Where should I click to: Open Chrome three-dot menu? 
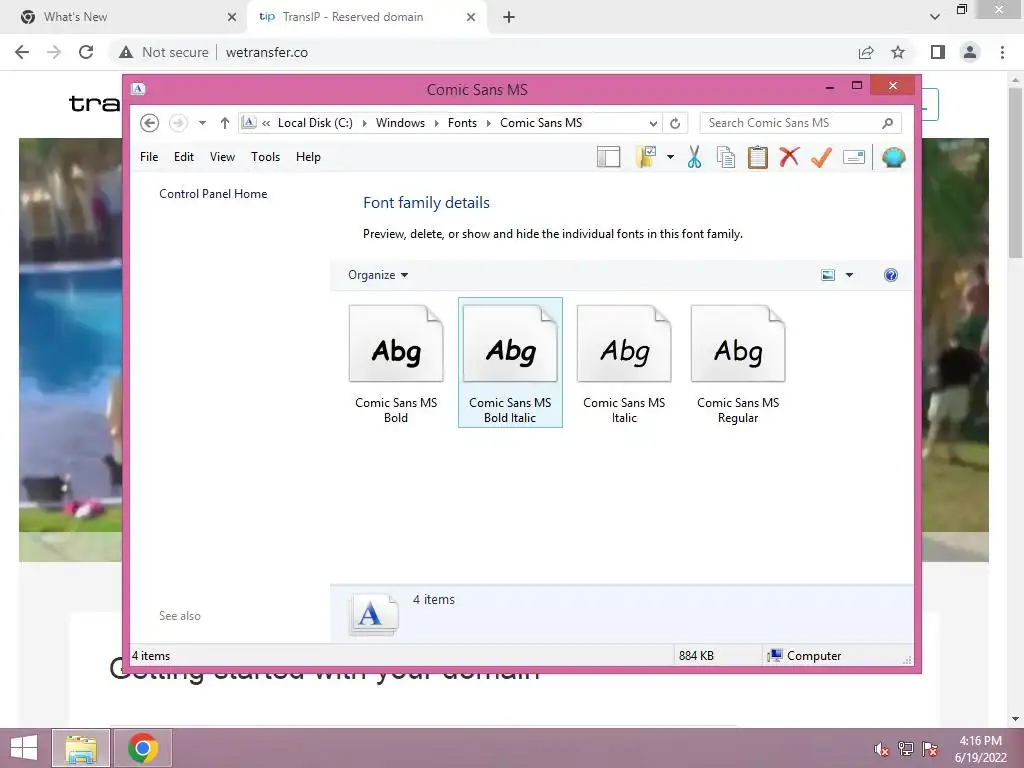[x=1002, y=52]
